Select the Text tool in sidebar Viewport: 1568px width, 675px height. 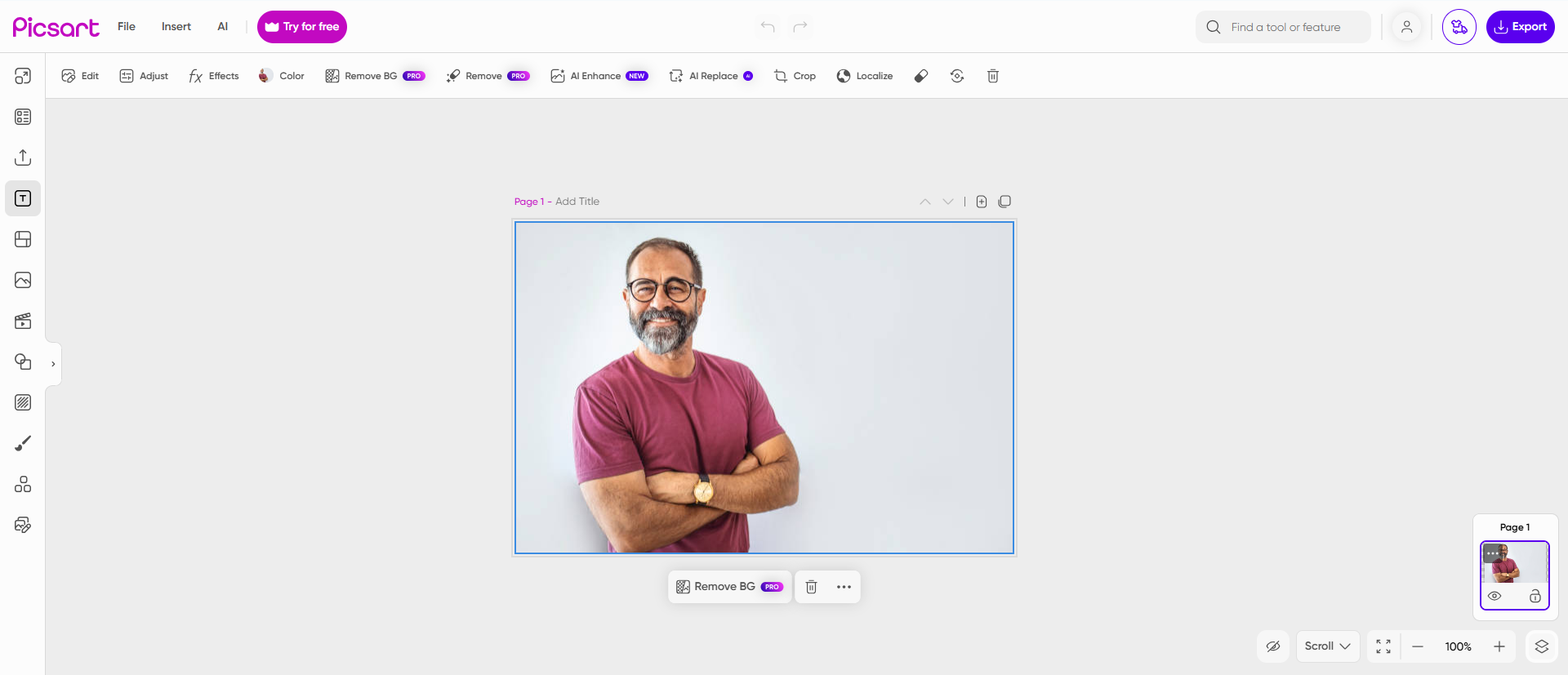tap(23, 198)
